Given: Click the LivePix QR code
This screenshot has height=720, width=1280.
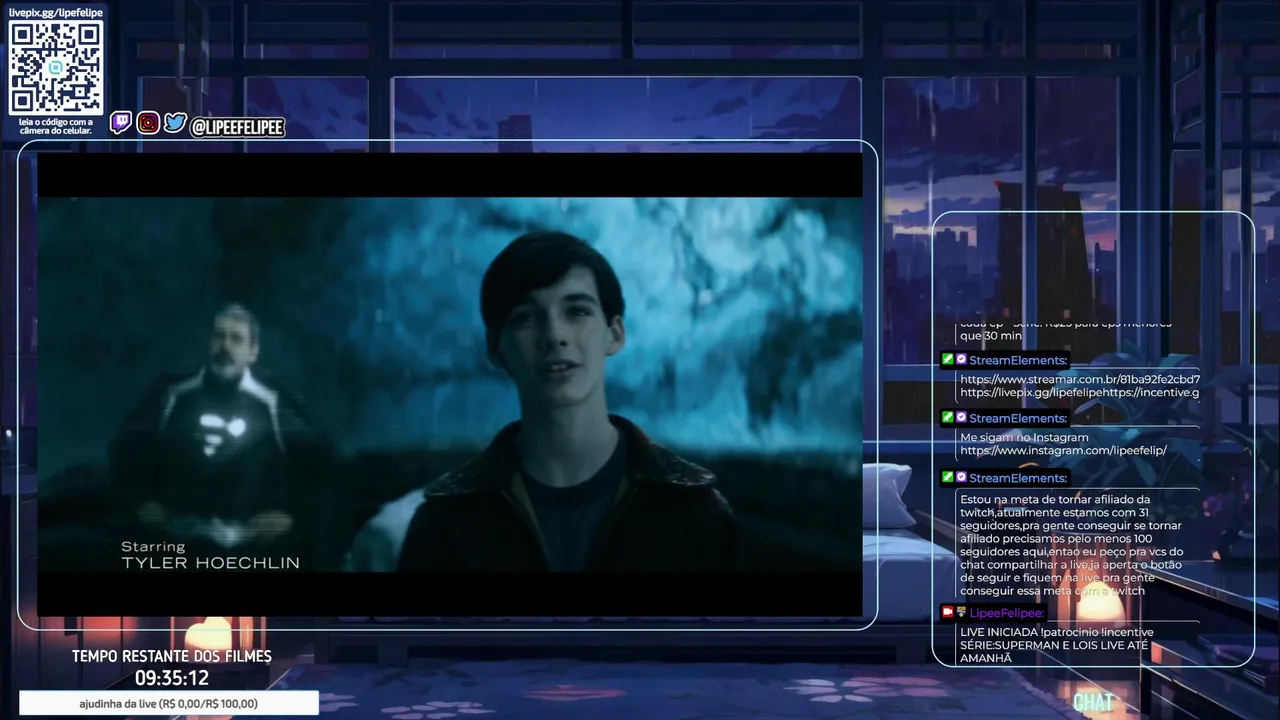Looking at the screenshot, I should 56,68.
